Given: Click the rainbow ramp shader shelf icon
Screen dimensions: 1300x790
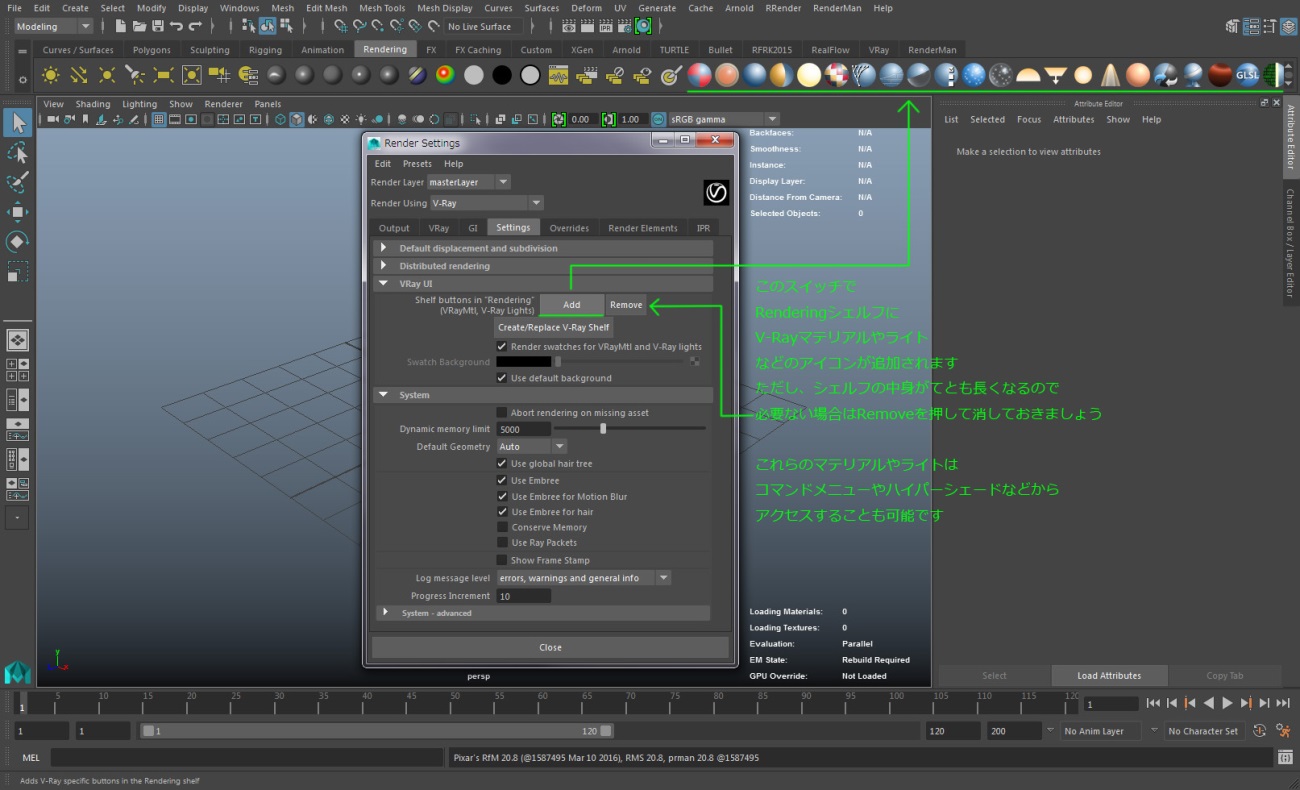Looking at the screenshot, I should (x=445, y=75).
